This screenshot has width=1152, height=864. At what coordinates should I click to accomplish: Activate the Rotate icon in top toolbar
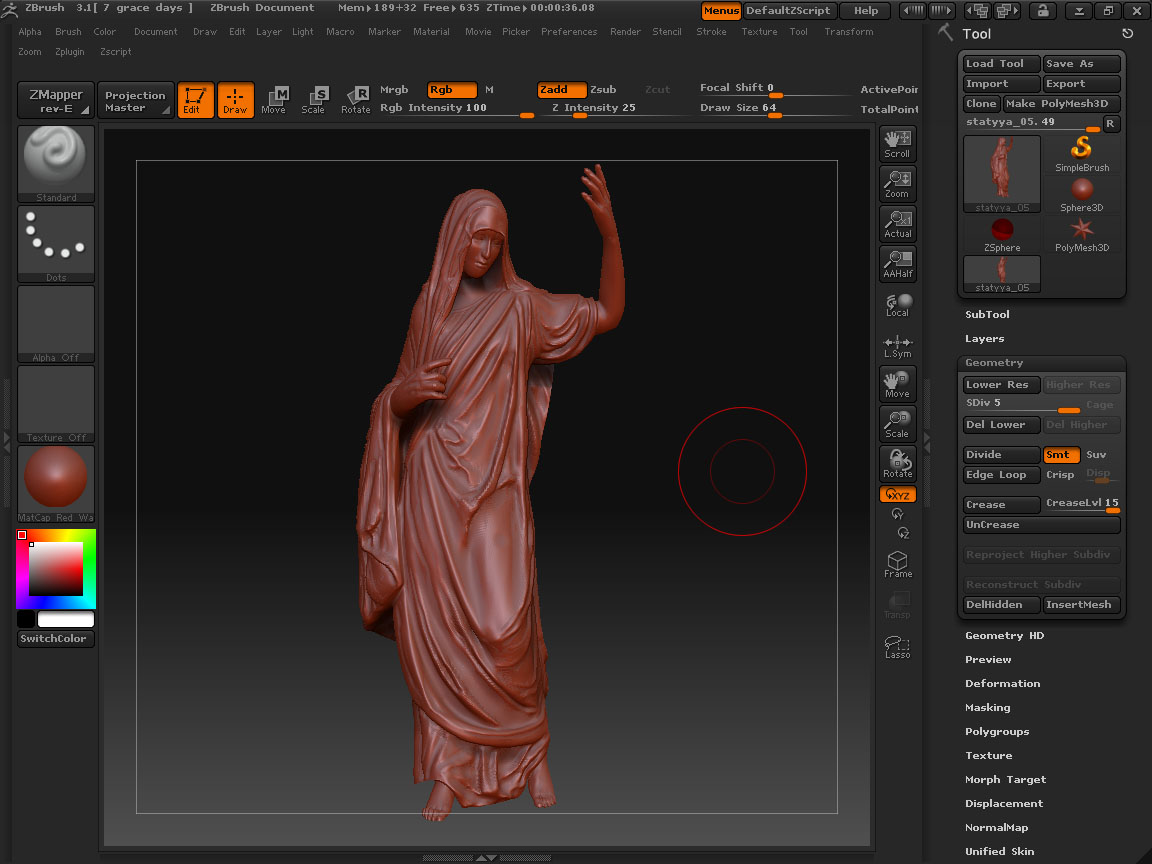(x=355, y=99)
